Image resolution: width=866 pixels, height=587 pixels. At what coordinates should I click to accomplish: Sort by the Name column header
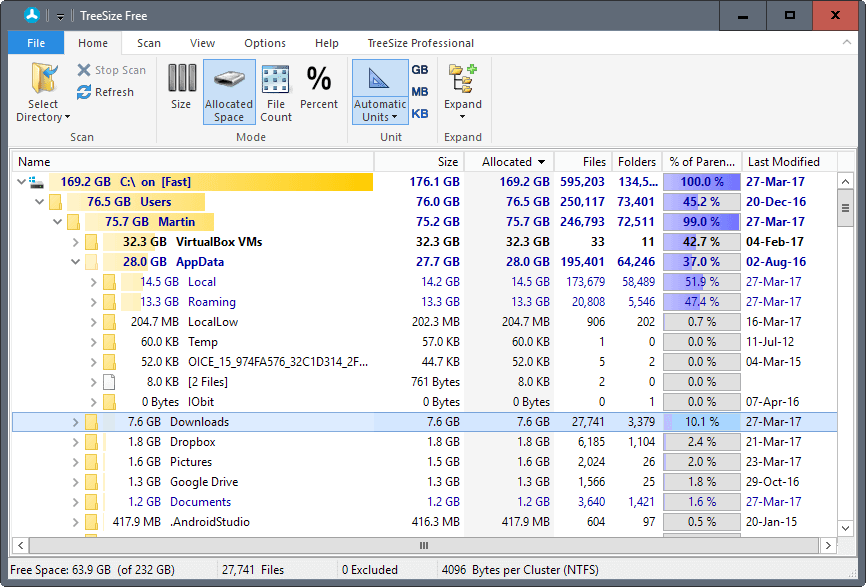193,162
